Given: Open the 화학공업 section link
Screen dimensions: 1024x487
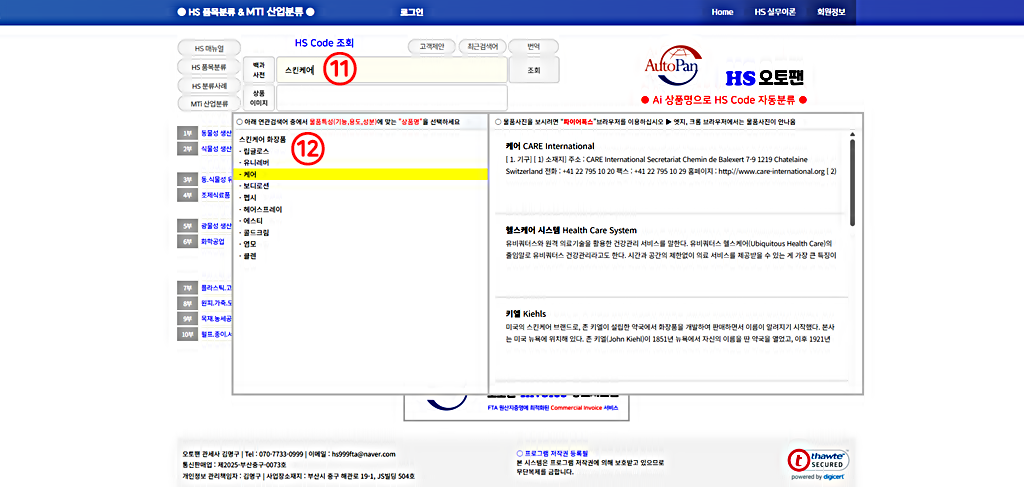Looking at the screenshot, I should pyautogui.click(x=212, y=242).
